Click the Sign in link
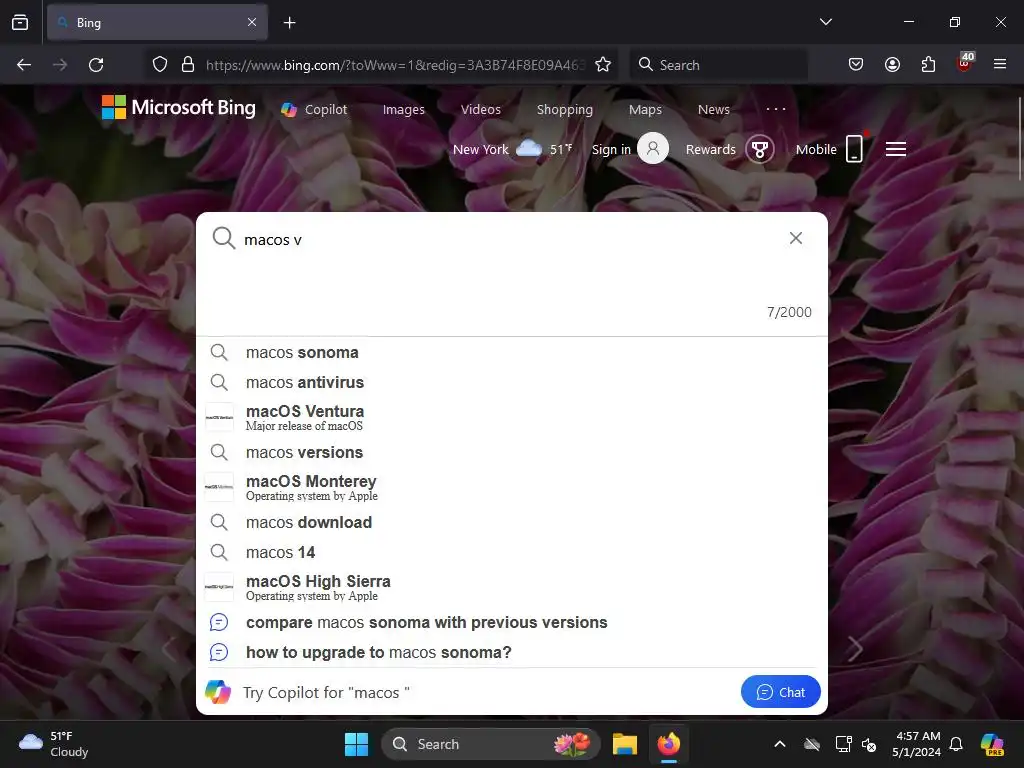The width and height of the screenshot is (1024, 768). [x=611, y=150]
